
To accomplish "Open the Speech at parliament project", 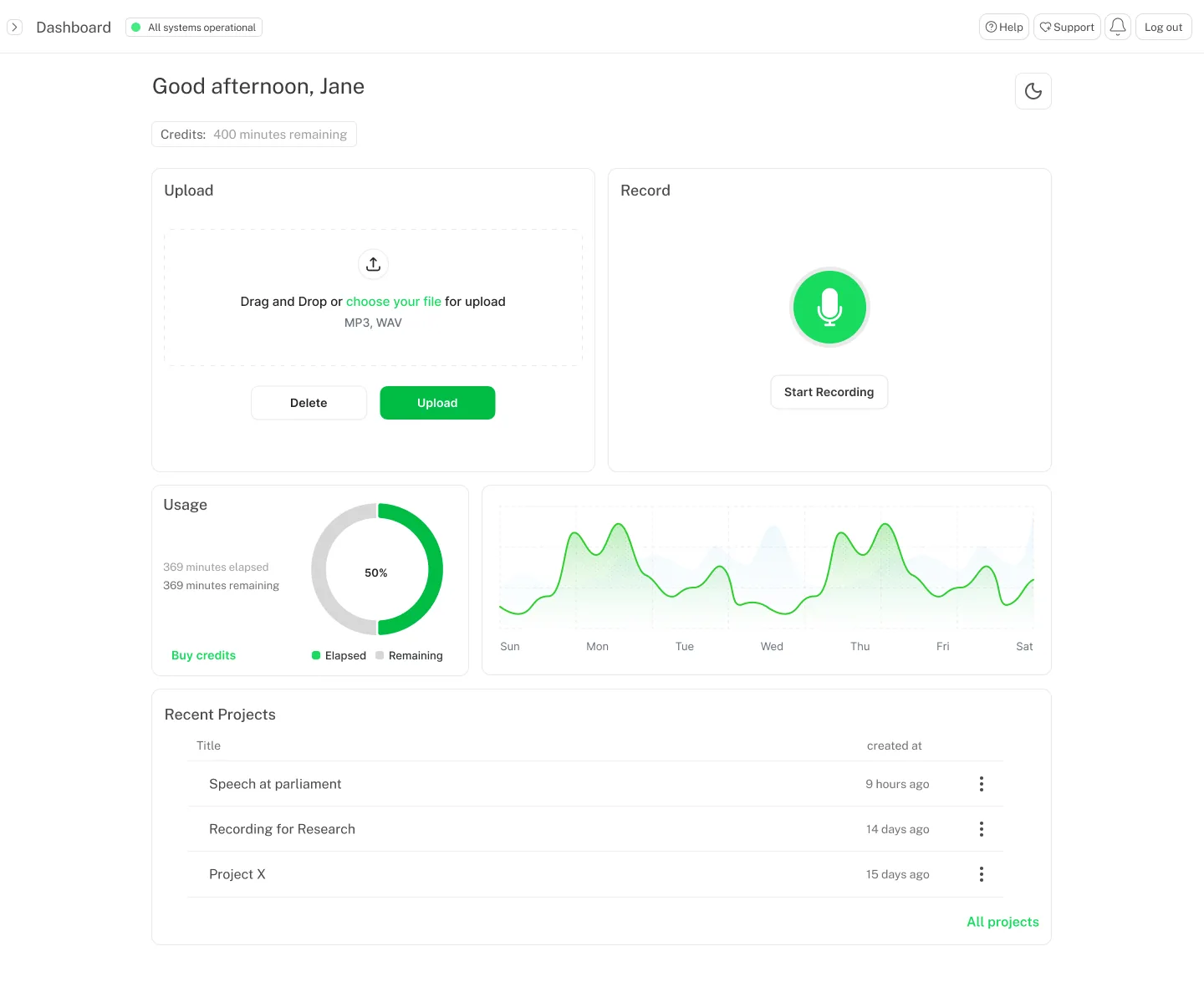I will click(x=275, y=784).
